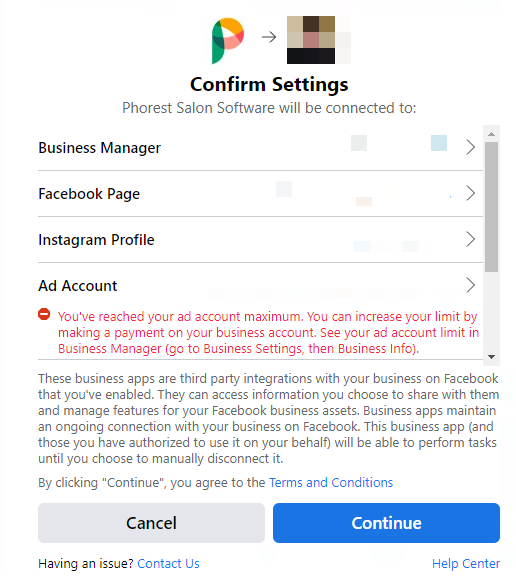516x587 pixels.
Task: Open the Contact Us link
Action: point(169,563)
